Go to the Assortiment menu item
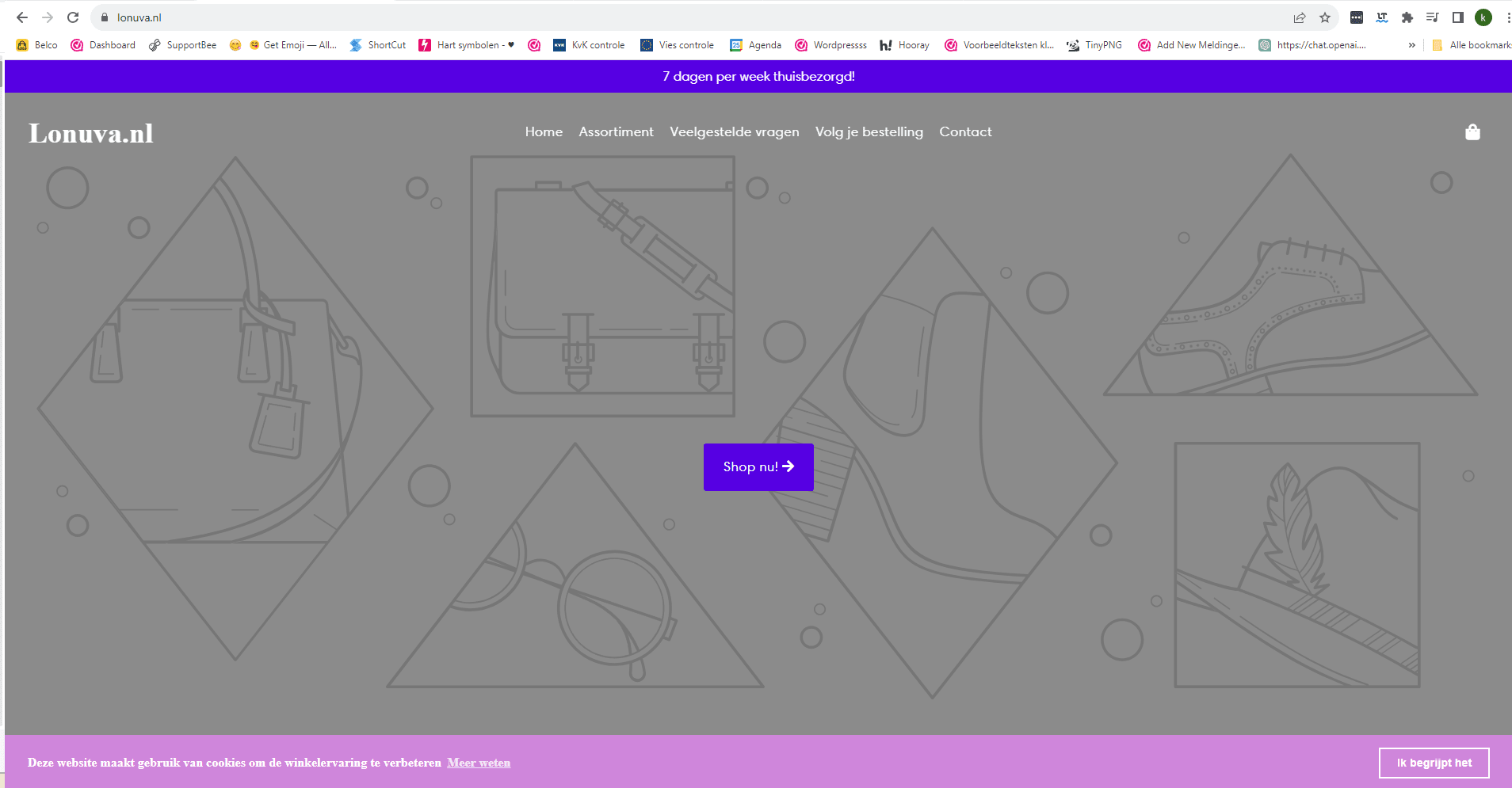 click(x=616, y=132)
